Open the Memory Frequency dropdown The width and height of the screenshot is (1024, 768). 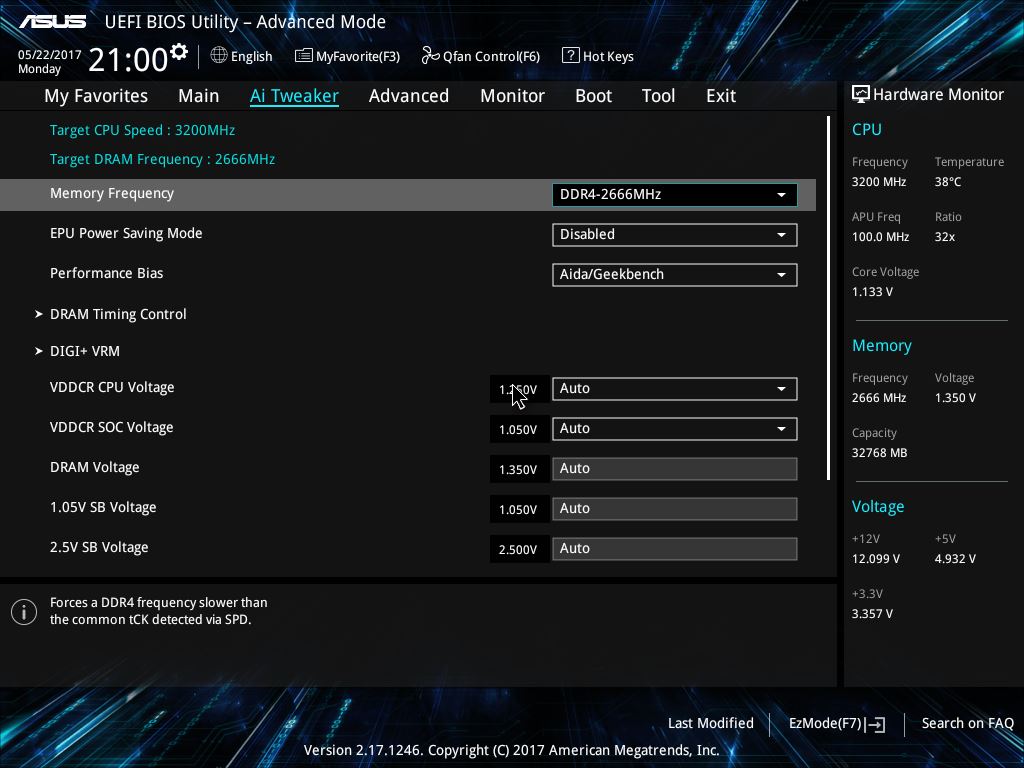click(x=674, y=194)
